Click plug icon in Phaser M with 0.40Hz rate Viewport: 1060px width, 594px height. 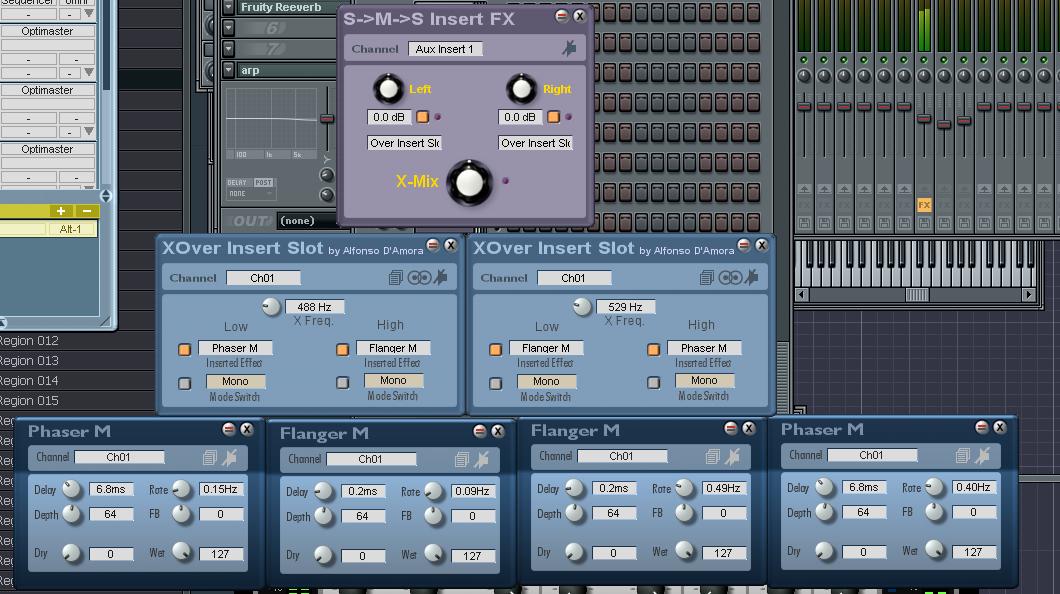click(x=982, y=456)
